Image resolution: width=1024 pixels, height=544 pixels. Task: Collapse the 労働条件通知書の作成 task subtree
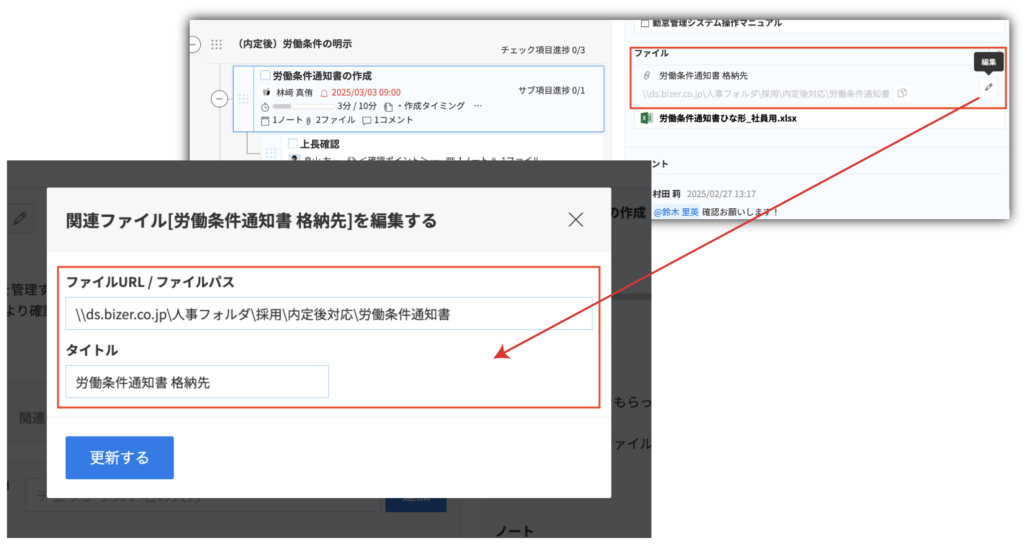click(218, 98)
